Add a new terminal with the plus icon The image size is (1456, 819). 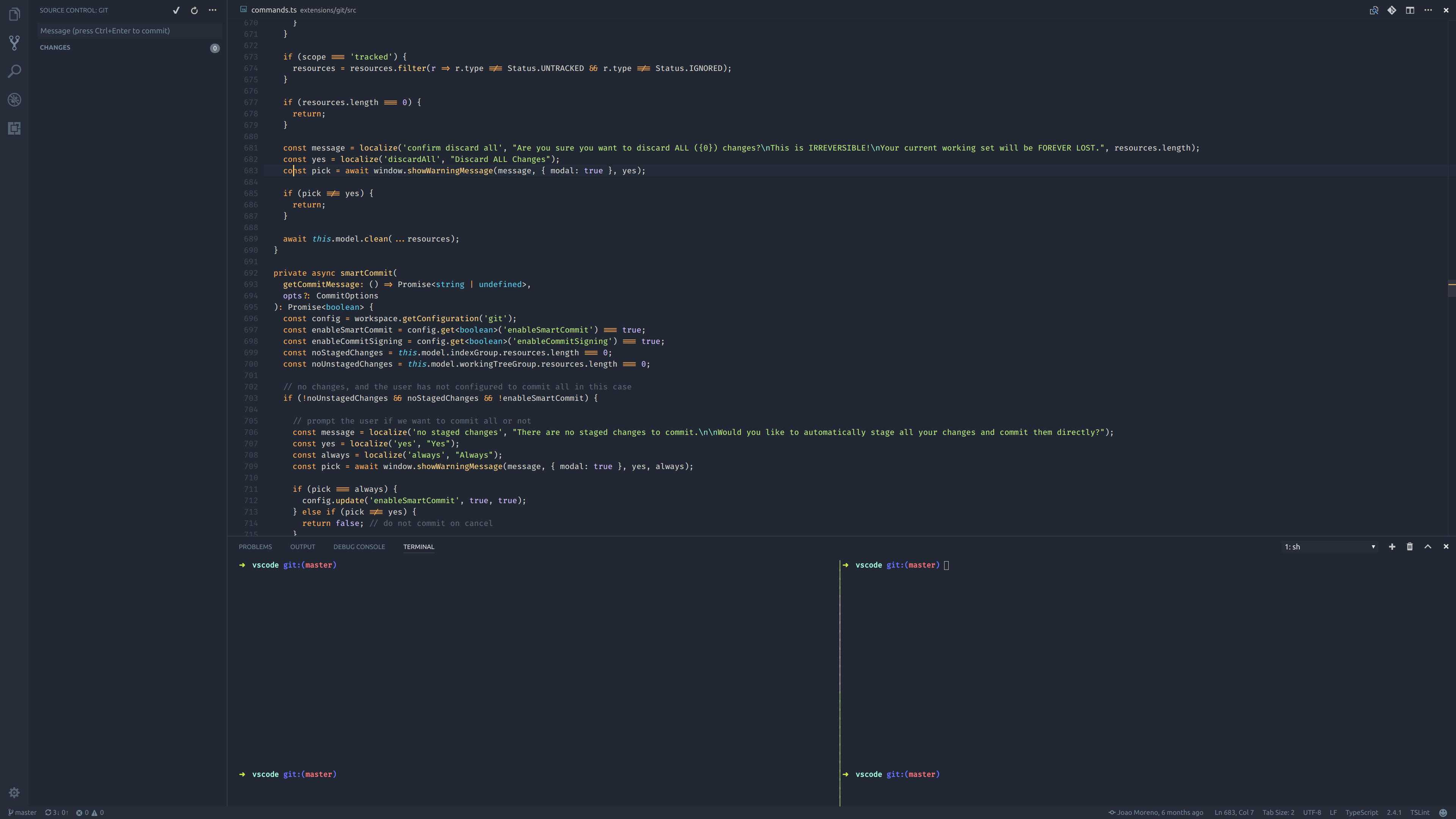pyautogui.click(x=1392, y=546)
